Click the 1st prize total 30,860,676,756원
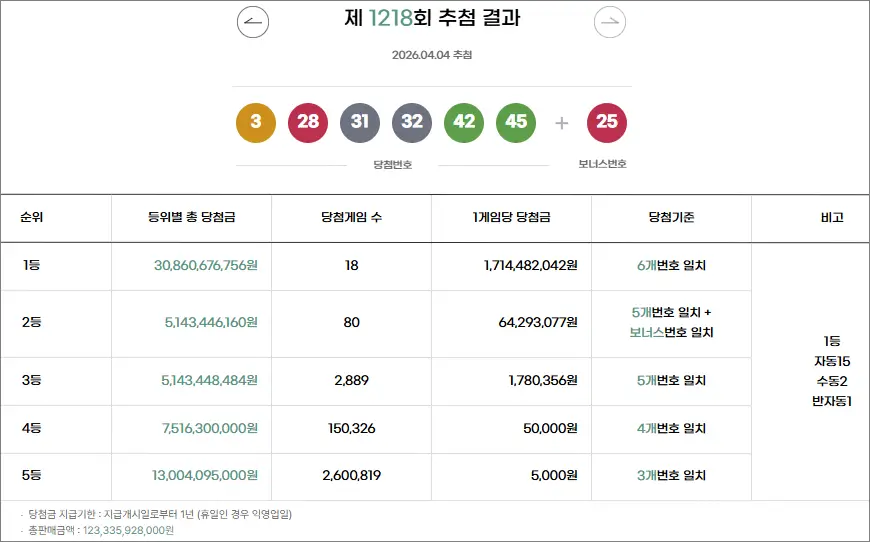 pyautogui.click(x=206, y=266)
